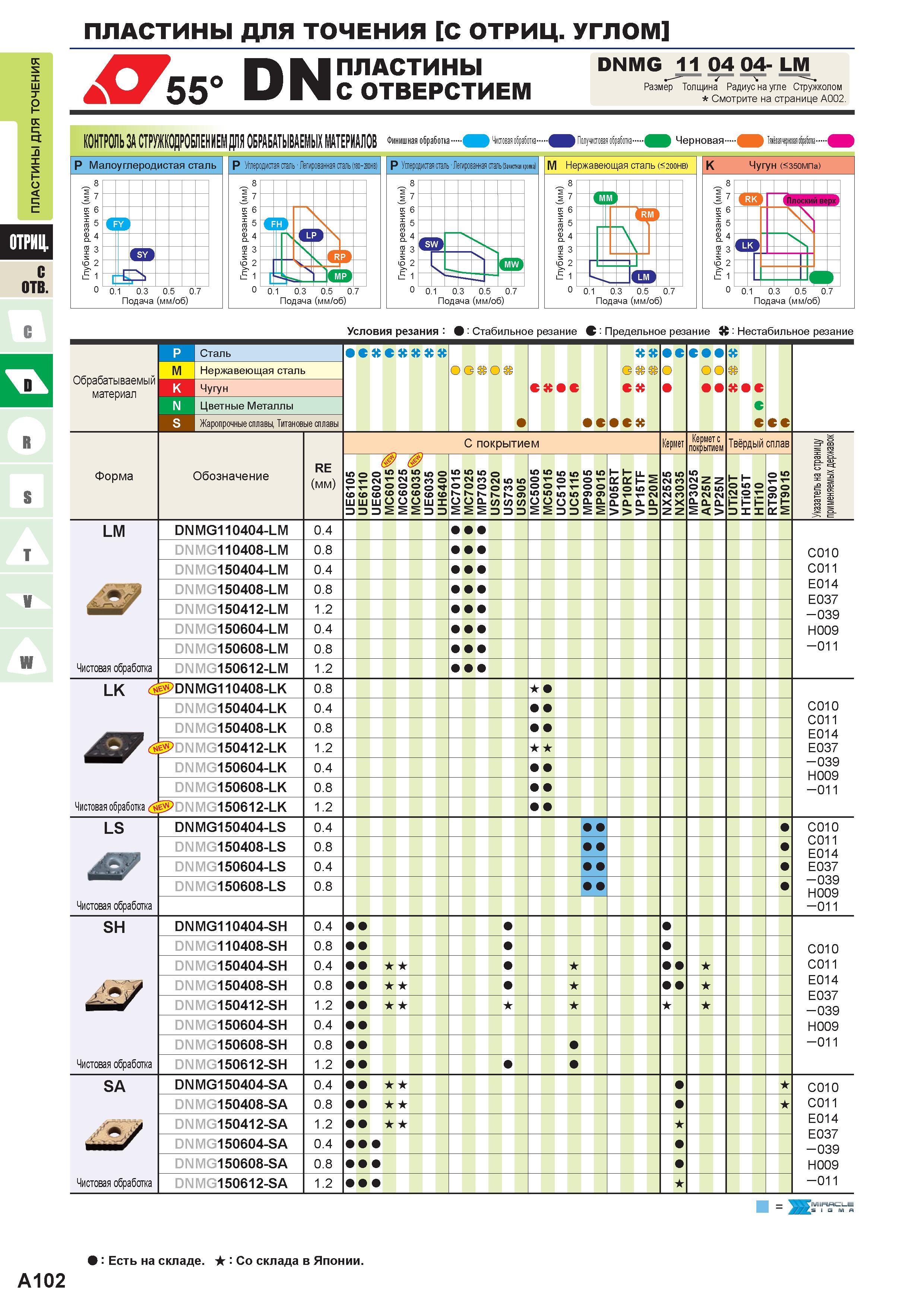Click designation 'DNMG150404-LK'
Image resolution: width=924 pixels, height=1307 pixels.
(x=231, y=708)
